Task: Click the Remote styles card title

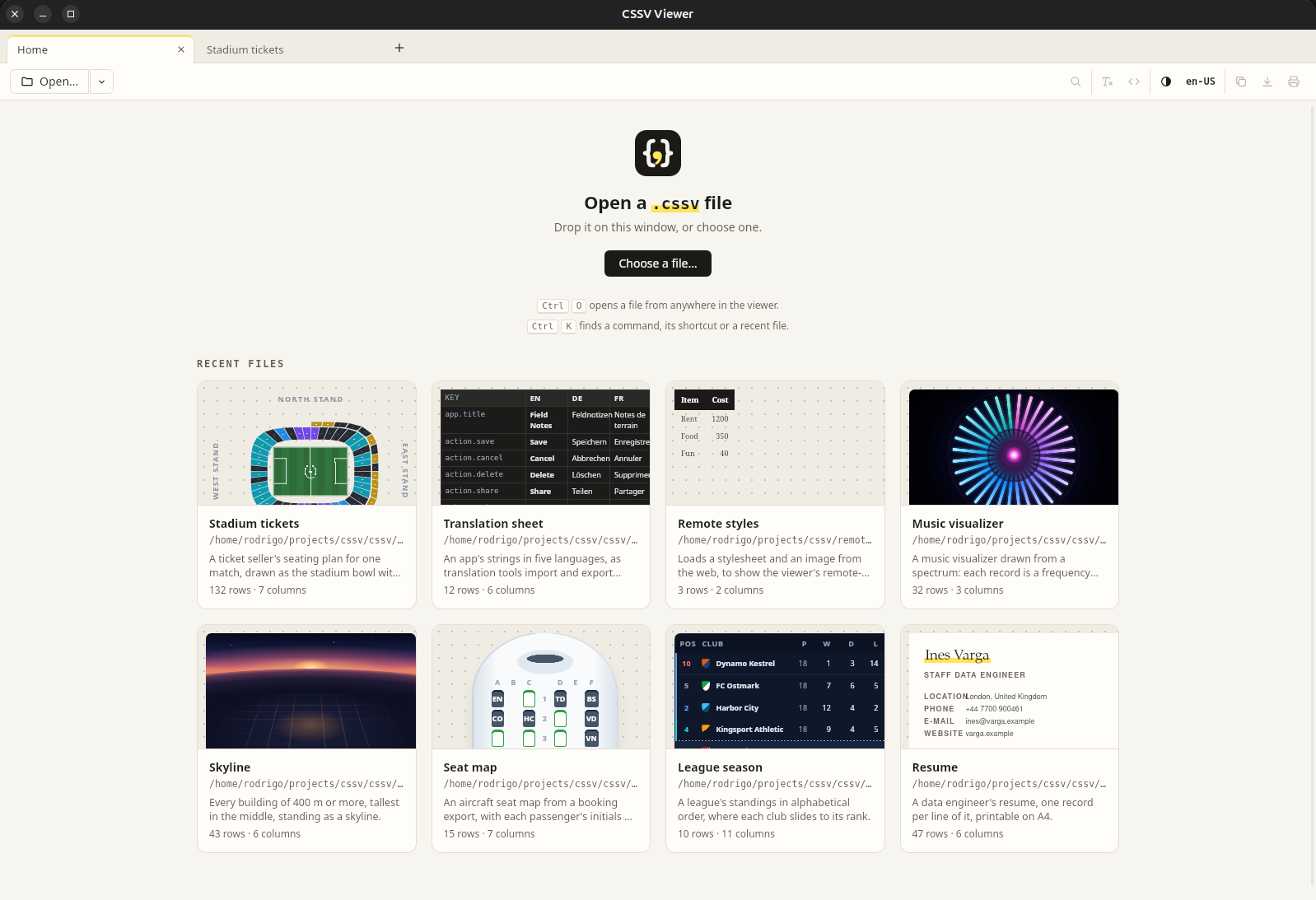Action: (x=718, y=524)
